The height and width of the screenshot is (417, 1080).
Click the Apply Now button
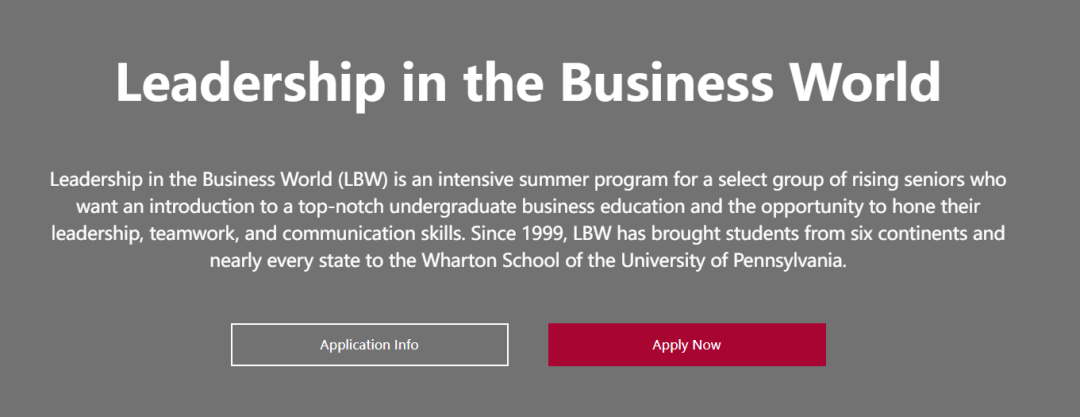click(687, 345)
